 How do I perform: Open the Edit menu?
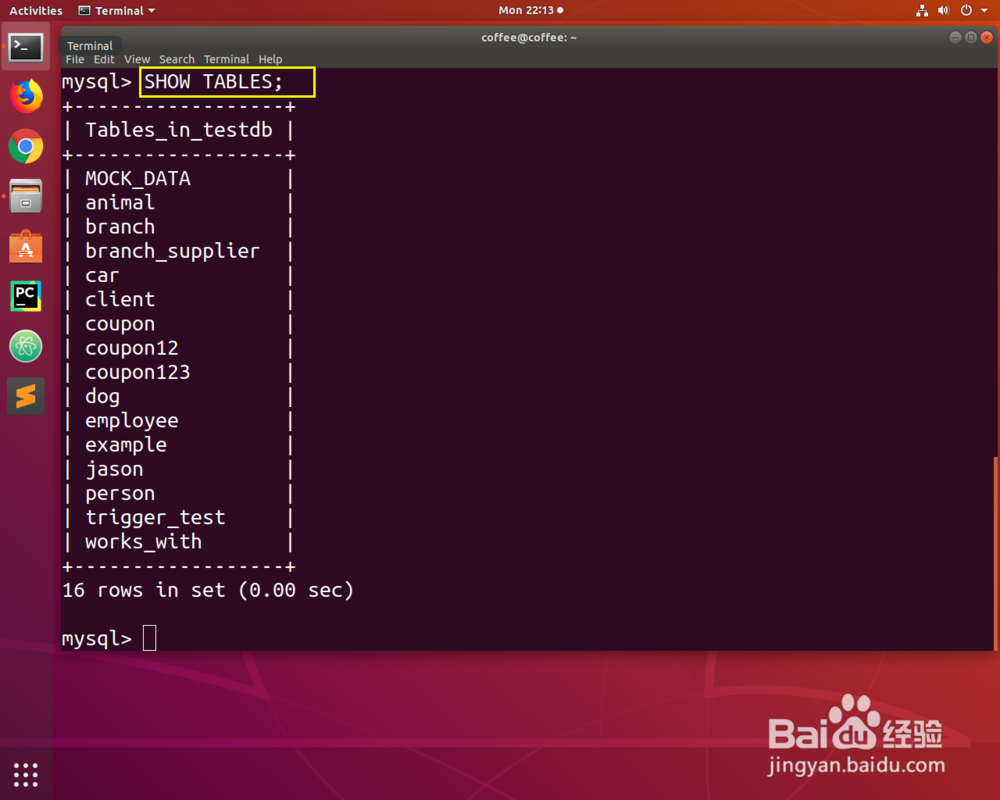(104, 59)
